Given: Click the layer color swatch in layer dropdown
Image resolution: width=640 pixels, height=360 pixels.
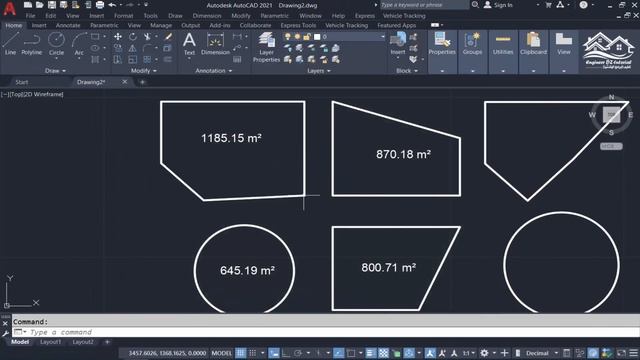Looking at the screenshot, I should coord(317,37).
